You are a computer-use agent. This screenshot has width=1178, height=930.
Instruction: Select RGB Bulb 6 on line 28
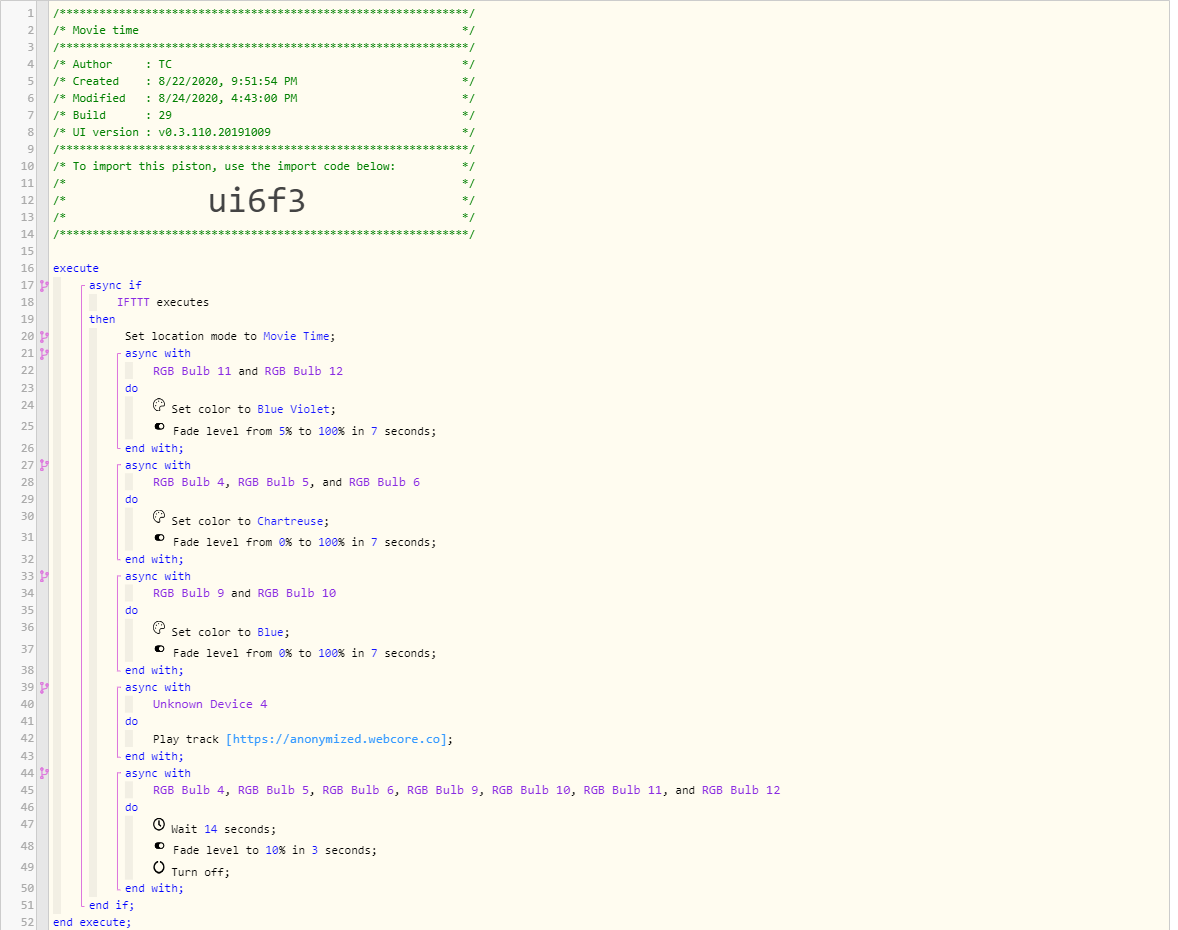click(385, 482)
